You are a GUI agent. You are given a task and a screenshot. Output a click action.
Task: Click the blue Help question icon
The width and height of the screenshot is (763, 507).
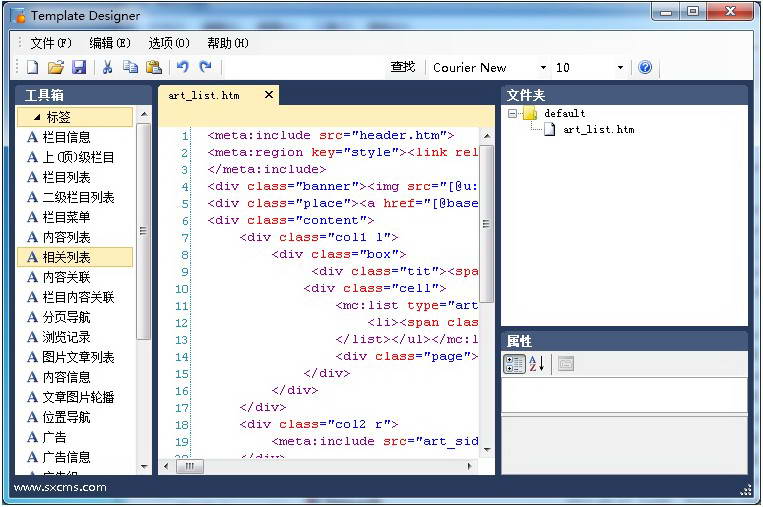tap(645, 67)
